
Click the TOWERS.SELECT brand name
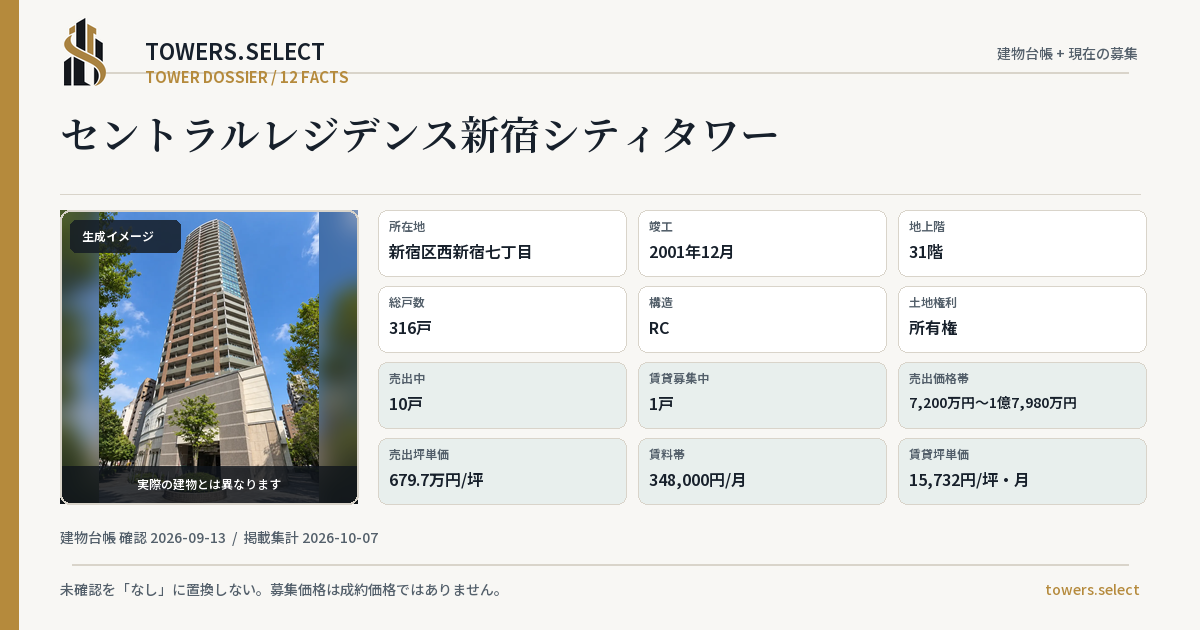(x=235, y=52)
